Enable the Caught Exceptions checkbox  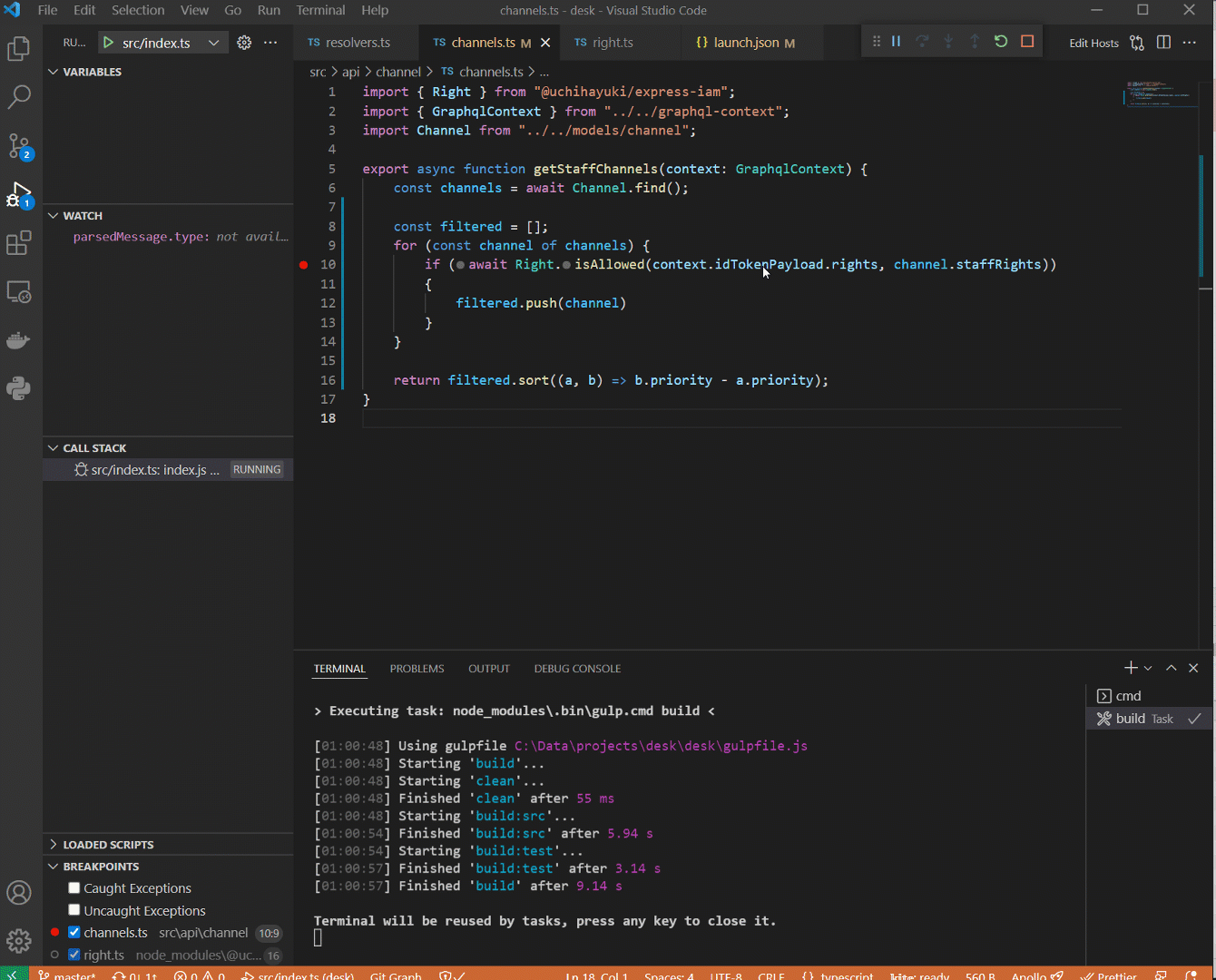click(x=74, y=887)
